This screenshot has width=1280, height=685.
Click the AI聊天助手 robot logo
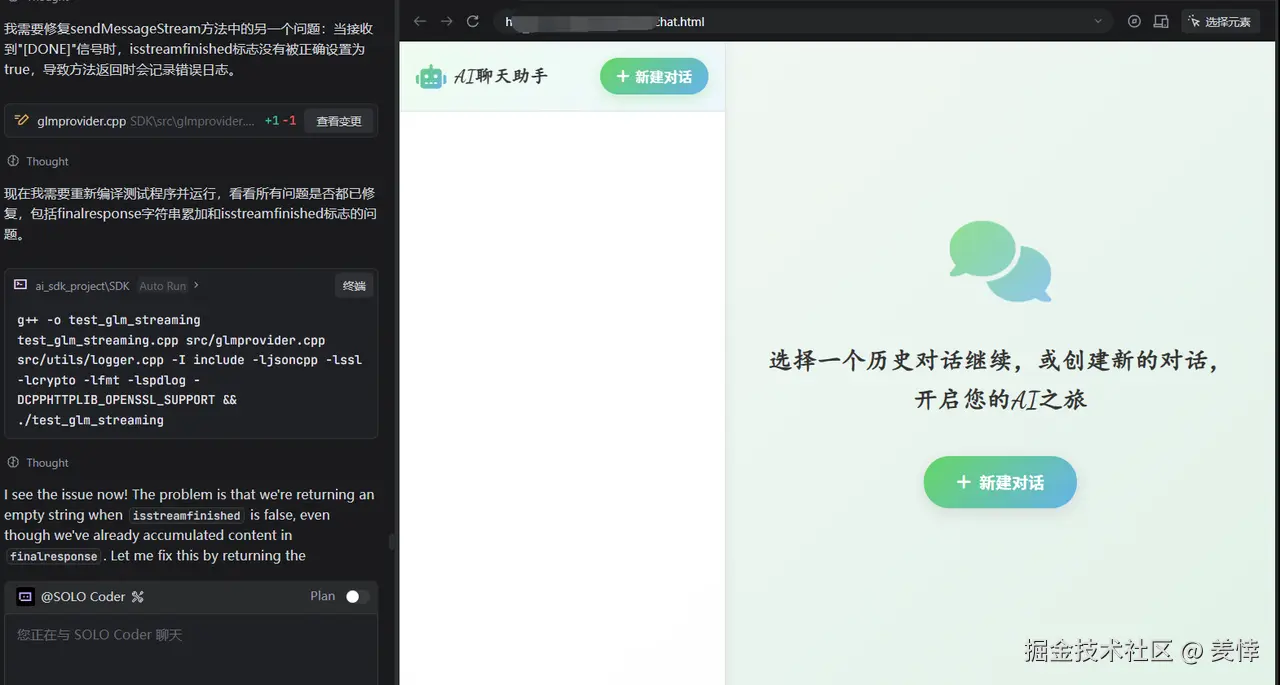[x=430, y=76]
